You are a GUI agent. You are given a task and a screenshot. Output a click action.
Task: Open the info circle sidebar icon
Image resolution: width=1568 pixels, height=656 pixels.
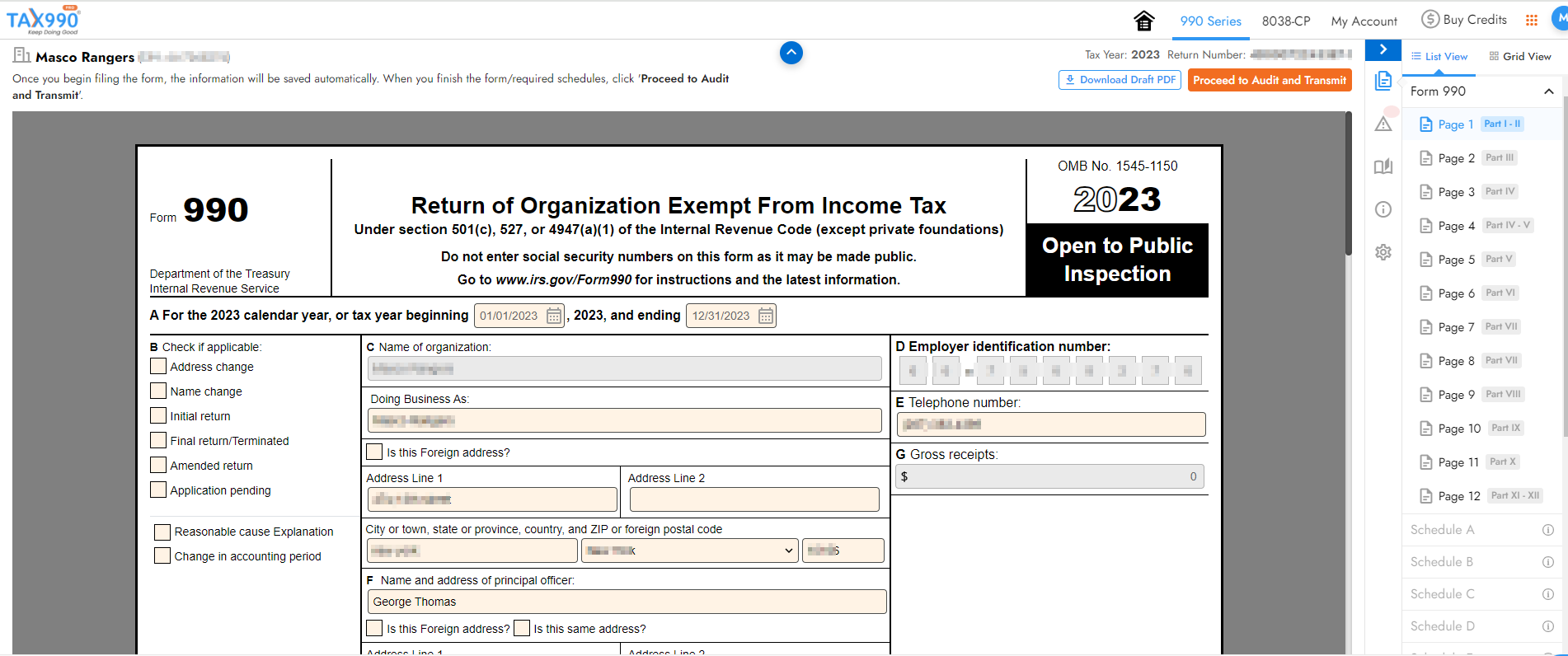(1383, 209)
